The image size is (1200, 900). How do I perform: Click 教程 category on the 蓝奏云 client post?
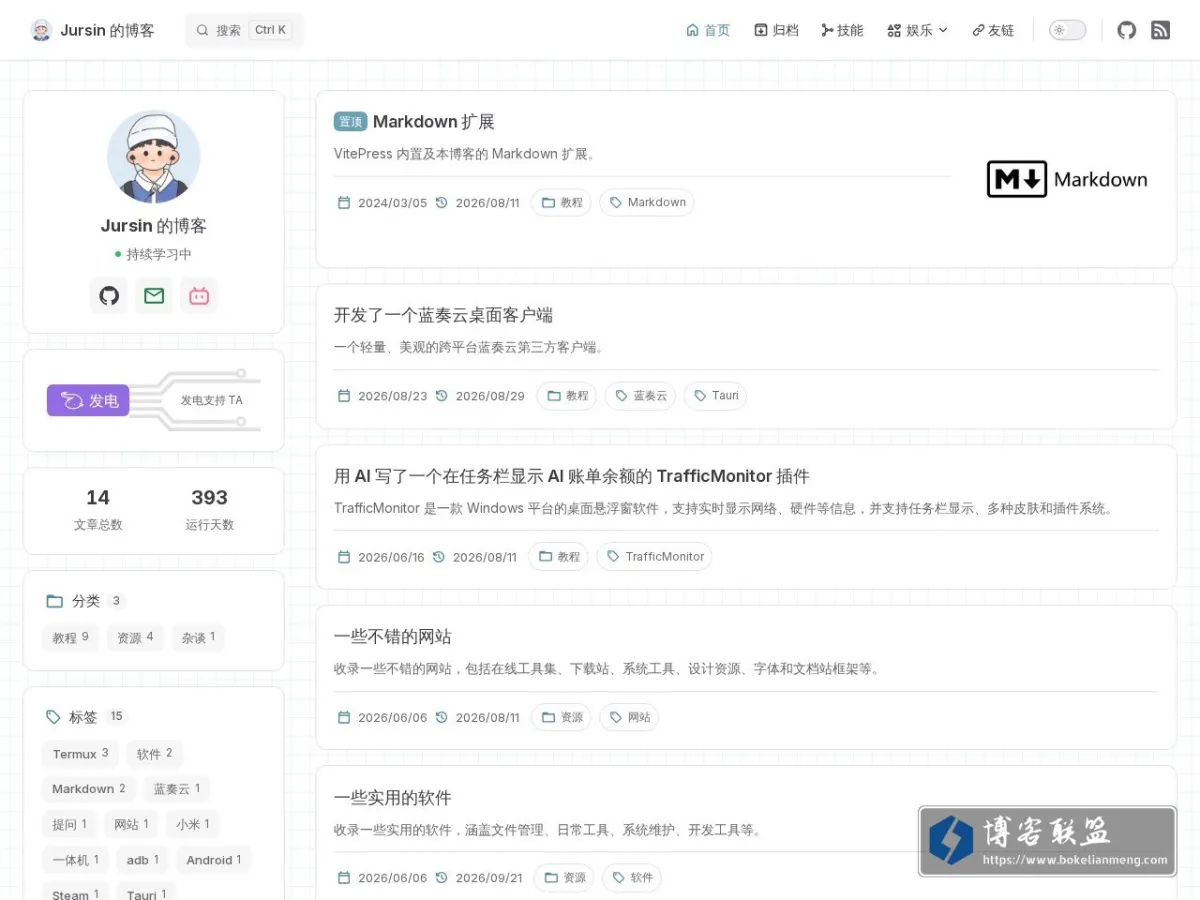[x=567, y=395]
